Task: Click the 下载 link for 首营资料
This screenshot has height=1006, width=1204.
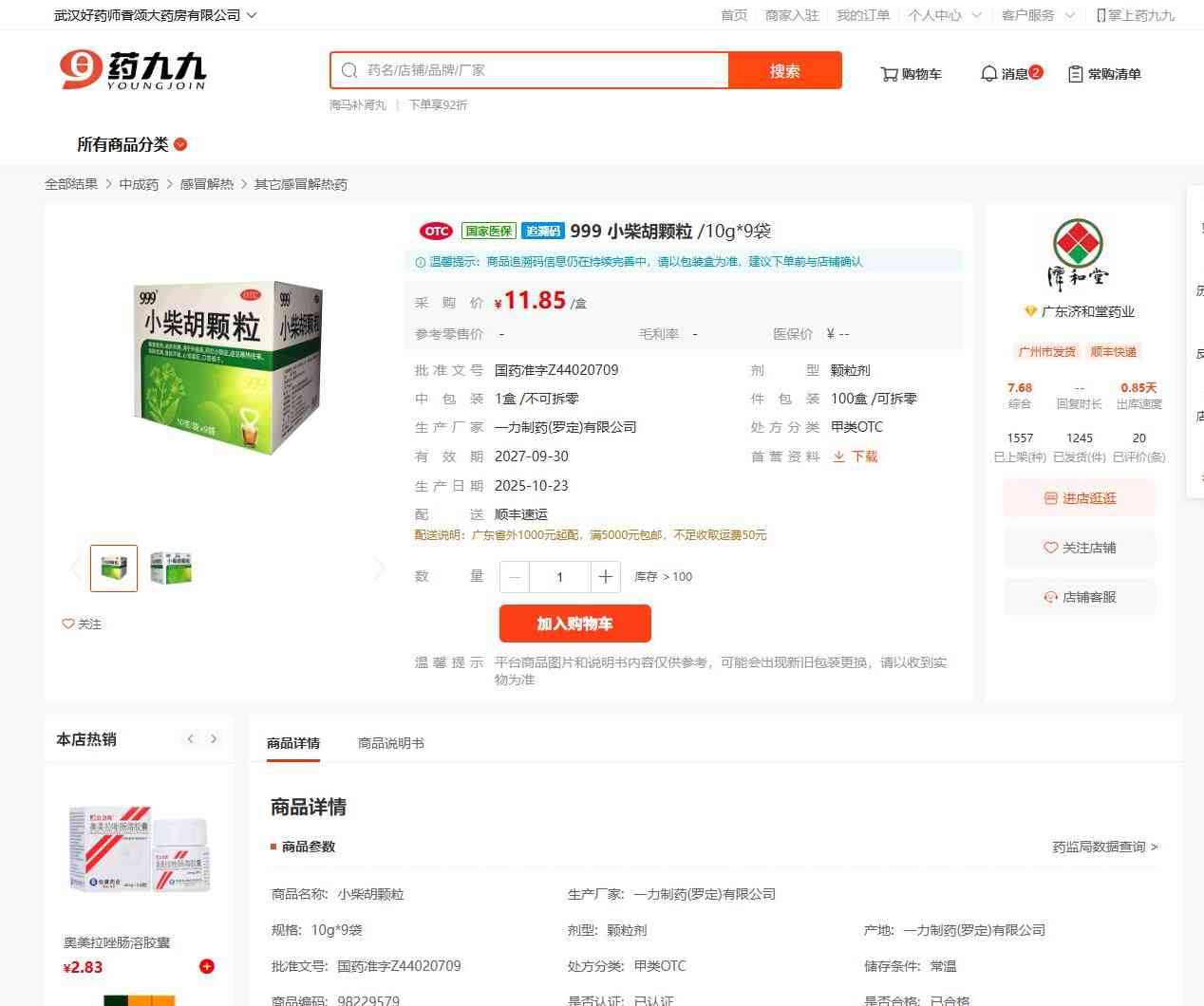Action: 856,456
